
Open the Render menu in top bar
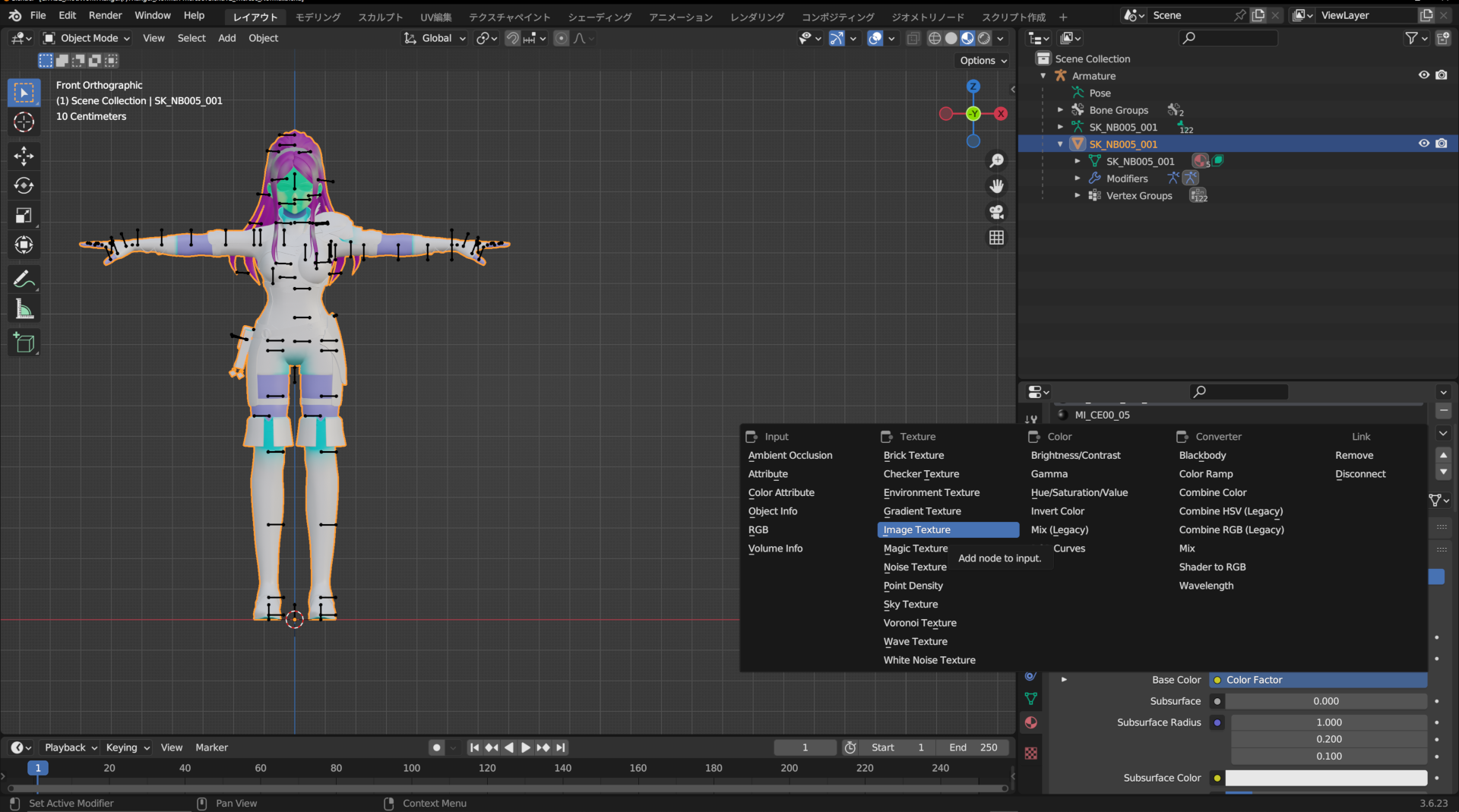(x=105, y=15)
